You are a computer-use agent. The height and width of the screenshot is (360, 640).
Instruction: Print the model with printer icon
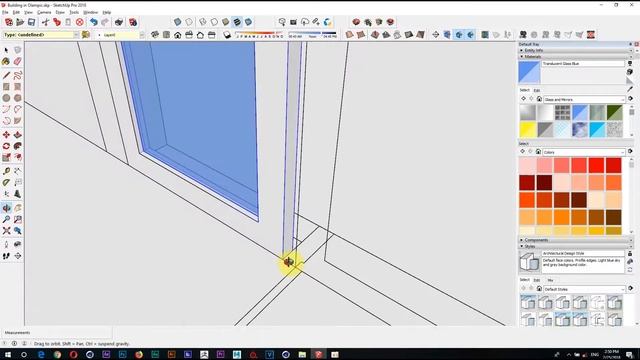pos(119,22)
